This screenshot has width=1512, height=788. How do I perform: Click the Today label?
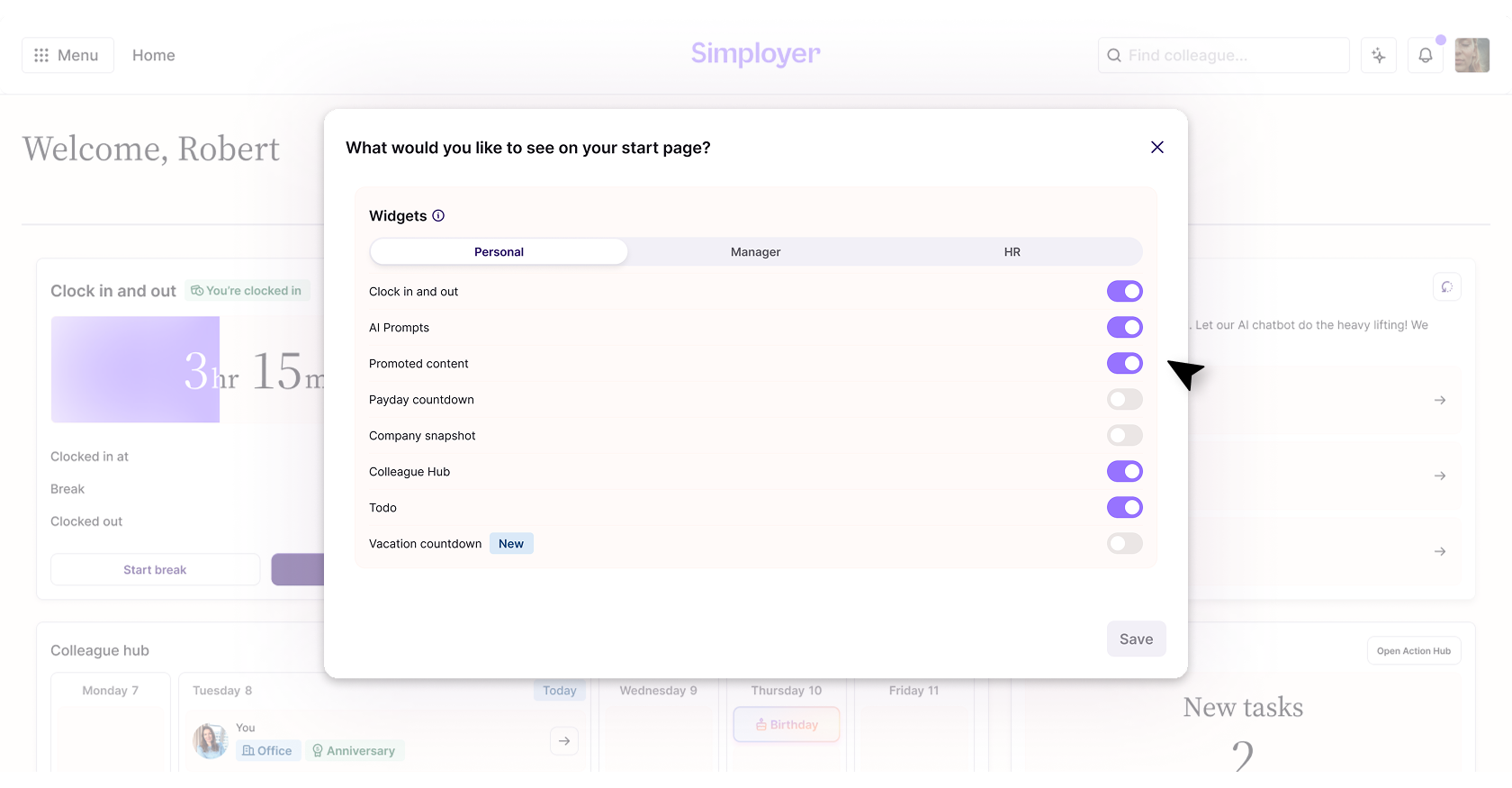point(559,691)
